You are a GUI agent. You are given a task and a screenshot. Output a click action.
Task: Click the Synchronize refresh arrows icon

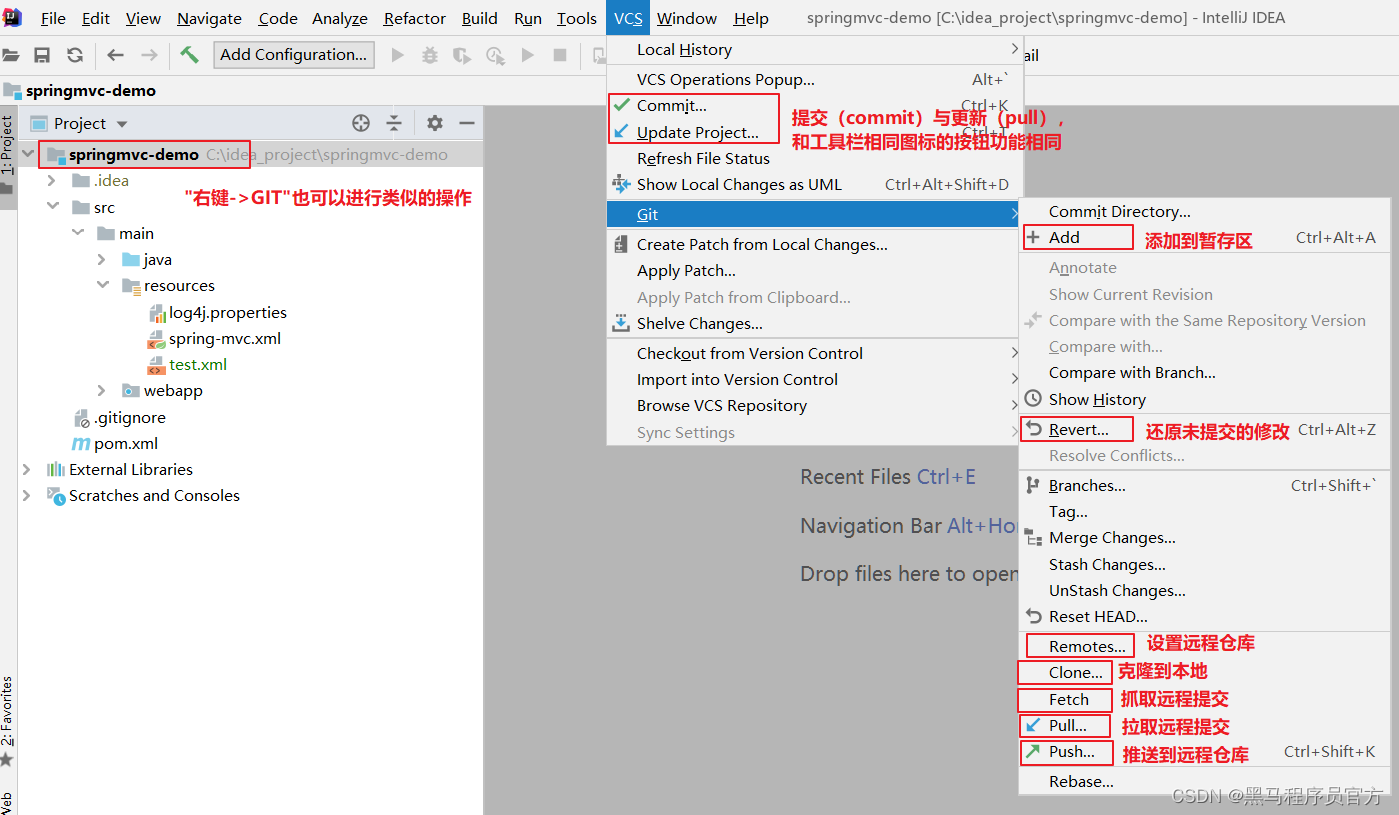75,55
